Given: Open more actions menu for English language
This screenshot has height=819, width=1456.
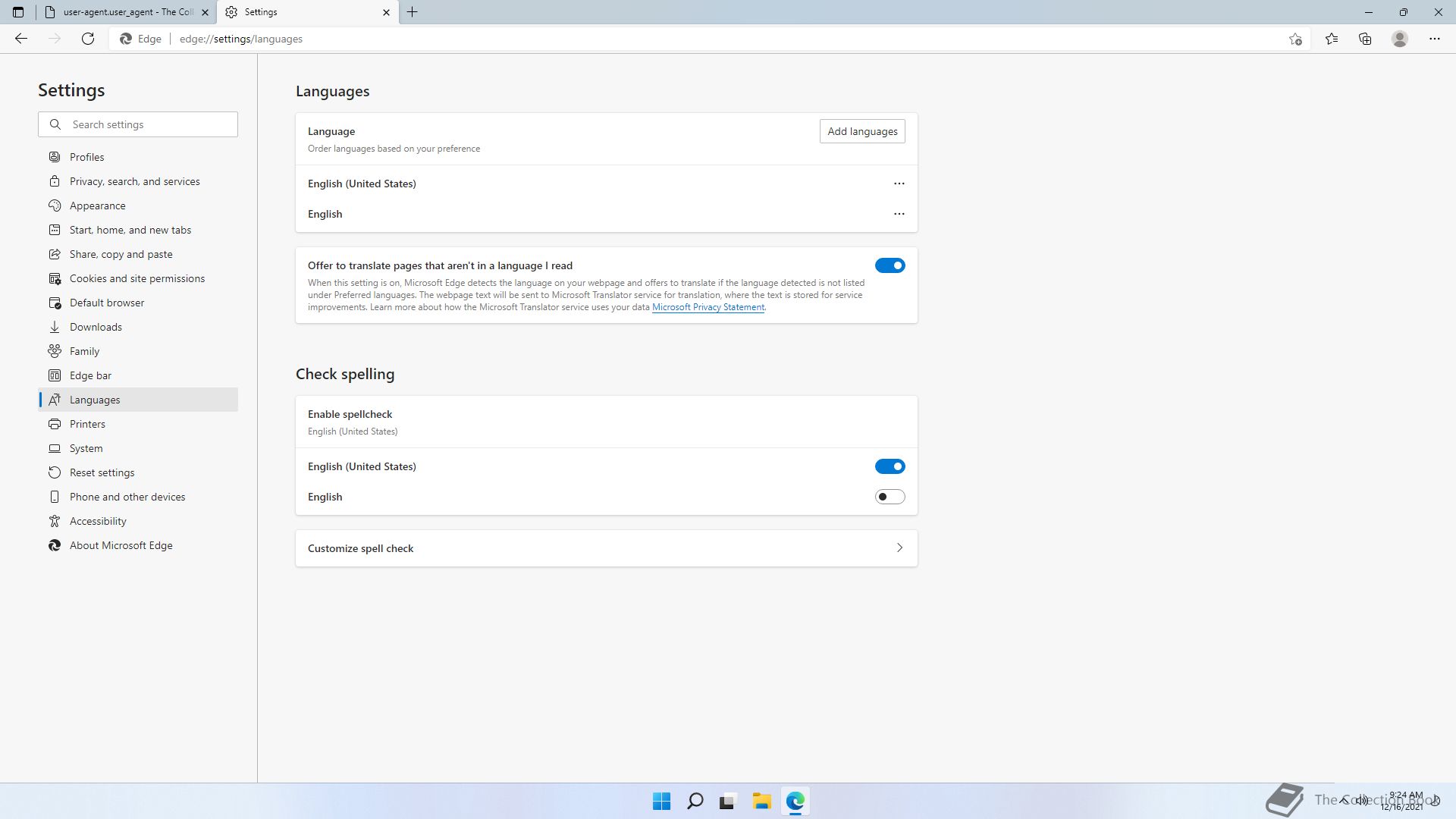Looking at the screenshot, I should click(x=899, y=214).
